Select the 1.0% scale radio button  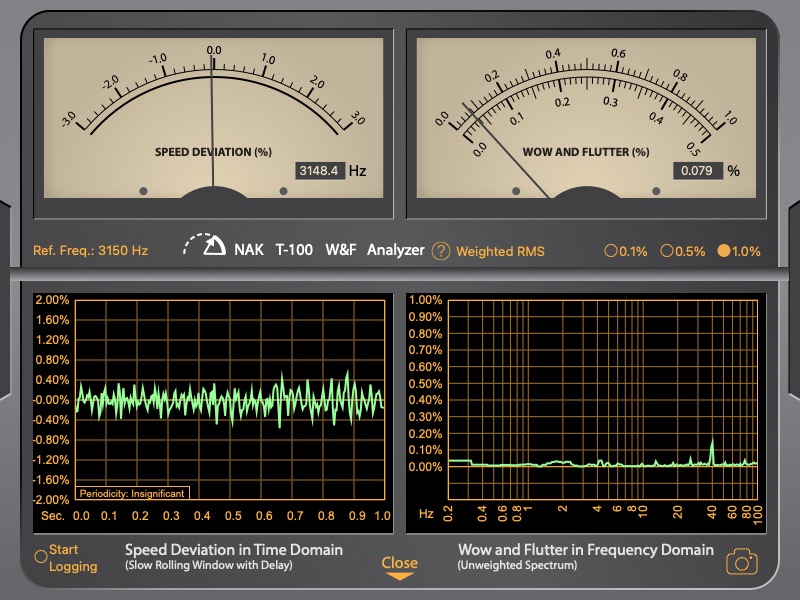tap(724, 251)
